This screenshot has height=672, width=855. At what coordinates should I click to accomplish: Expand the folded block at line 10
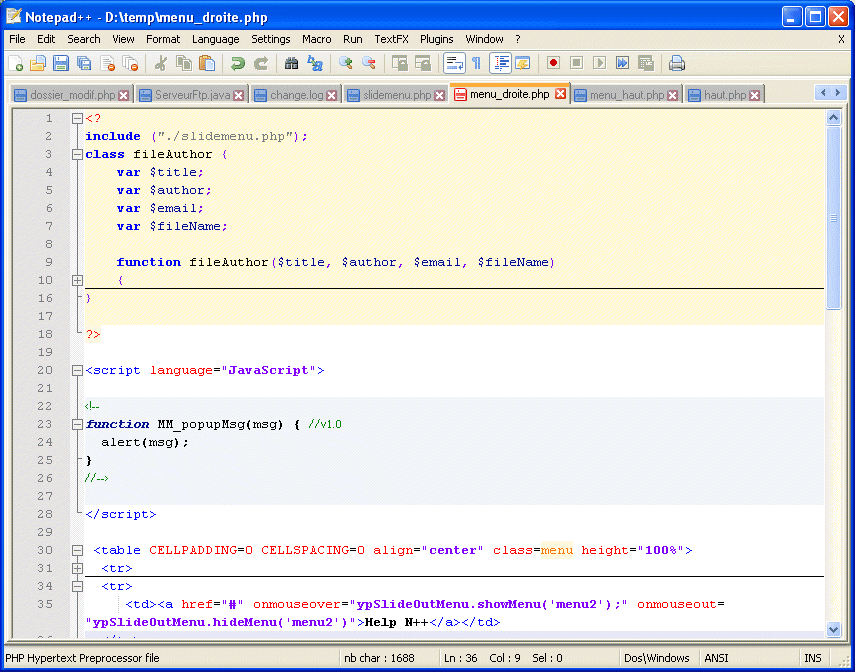(x=78, y=280)
